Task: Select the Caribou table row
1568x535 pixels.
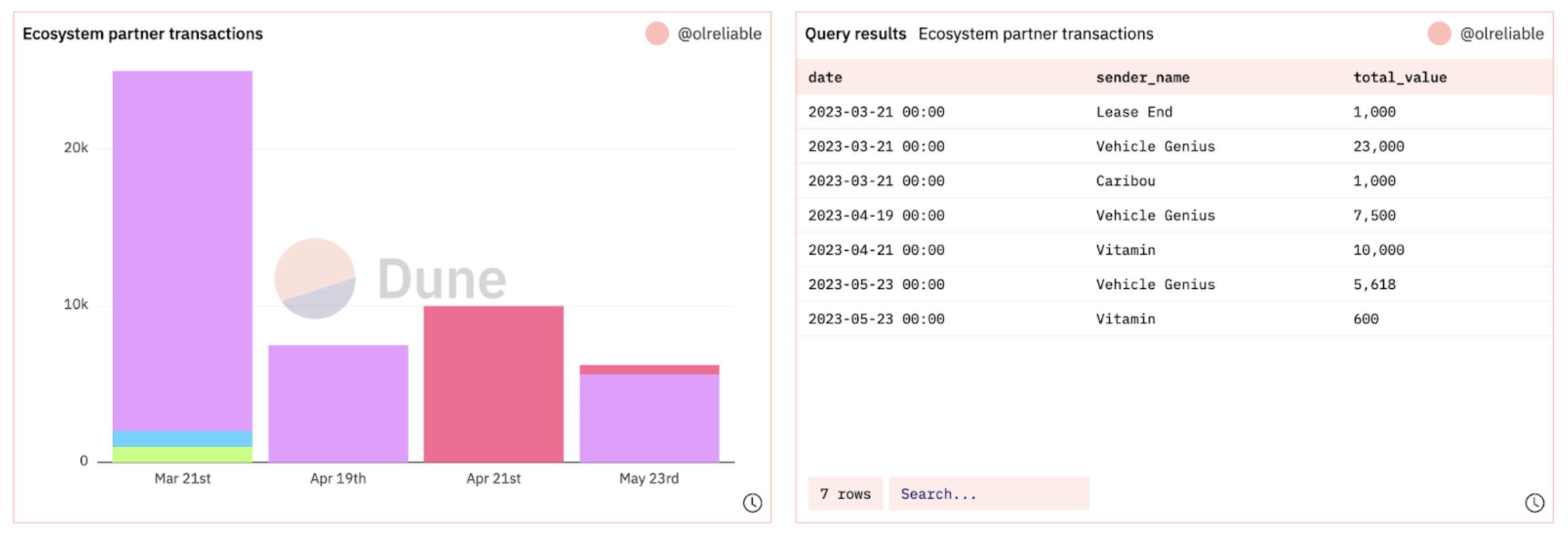Action: 1174,181
